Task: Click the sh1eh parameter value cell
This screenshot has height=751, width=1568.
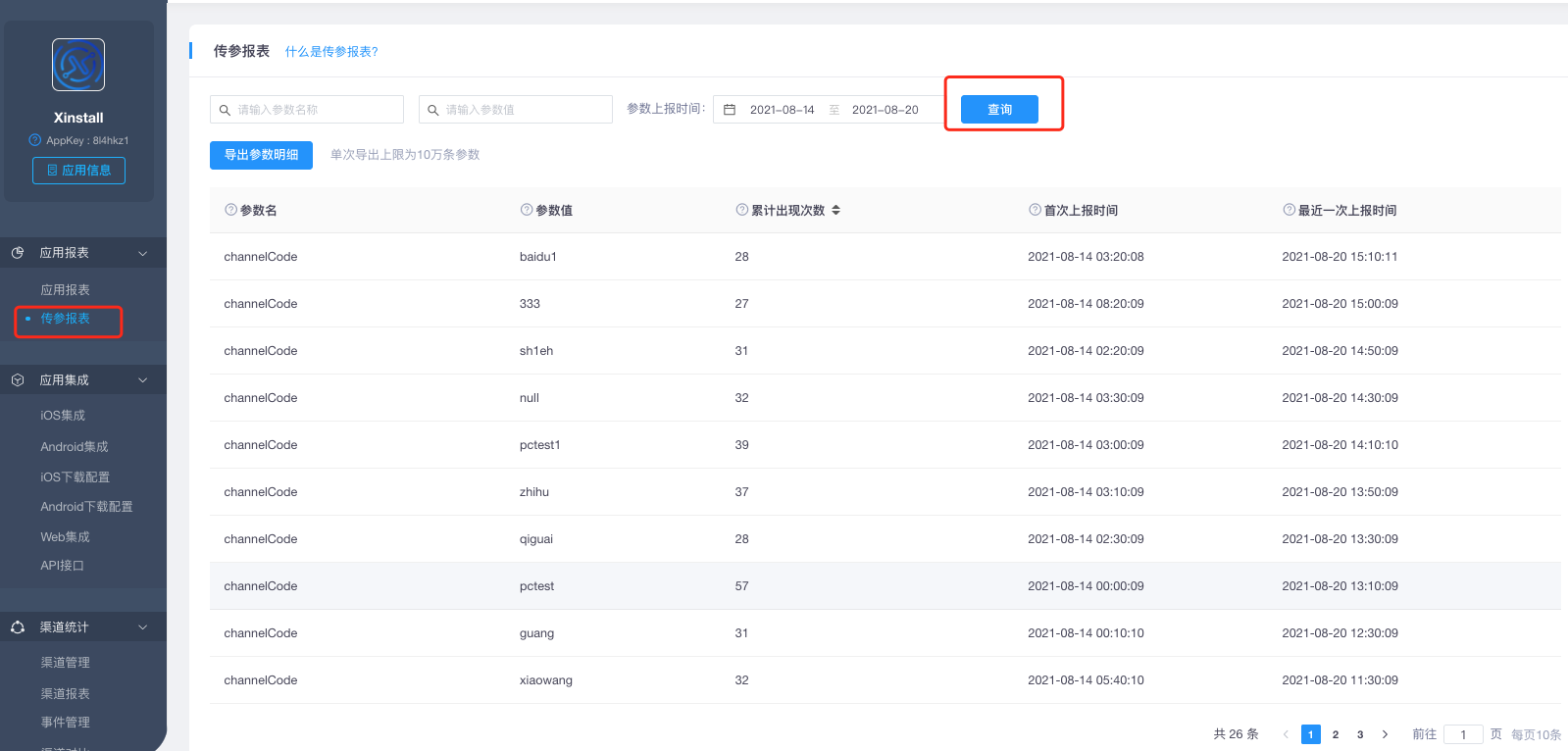Action: coord(536,351)
